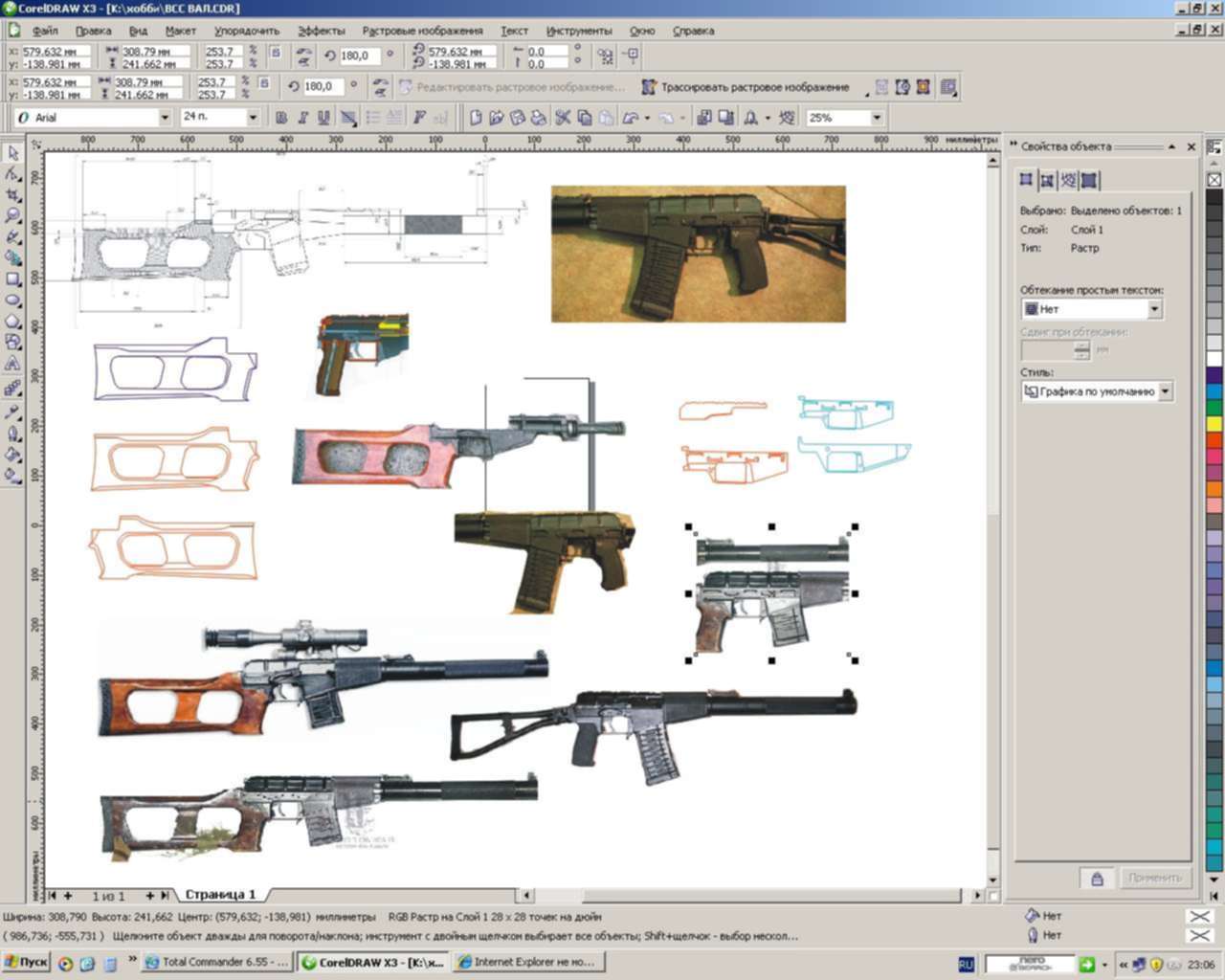
Task: Pick the black swatch in palette
Action: [x=1214, y=198]
